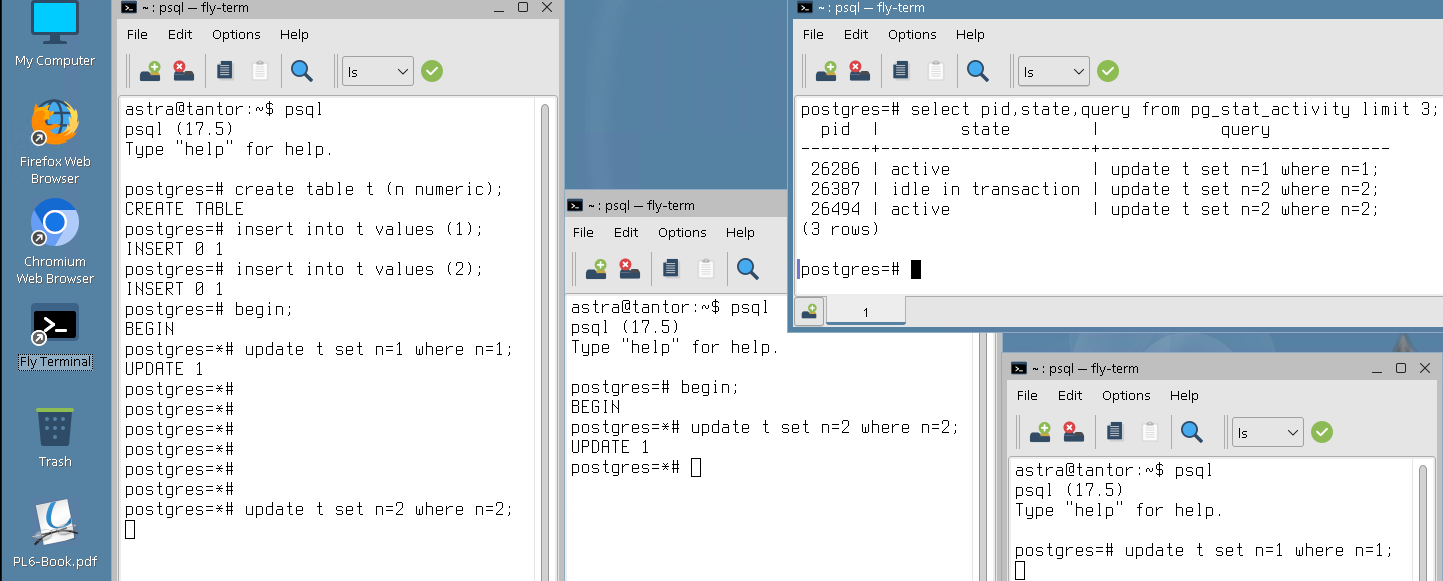Click close tab icon in middle terminal toolbar

pos(628,268)
